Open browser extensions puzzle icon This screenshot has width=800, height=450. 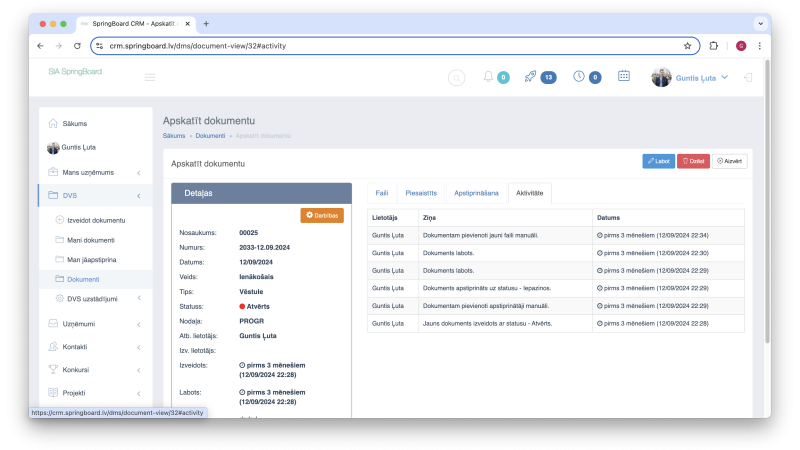click(x=713, y=46)
